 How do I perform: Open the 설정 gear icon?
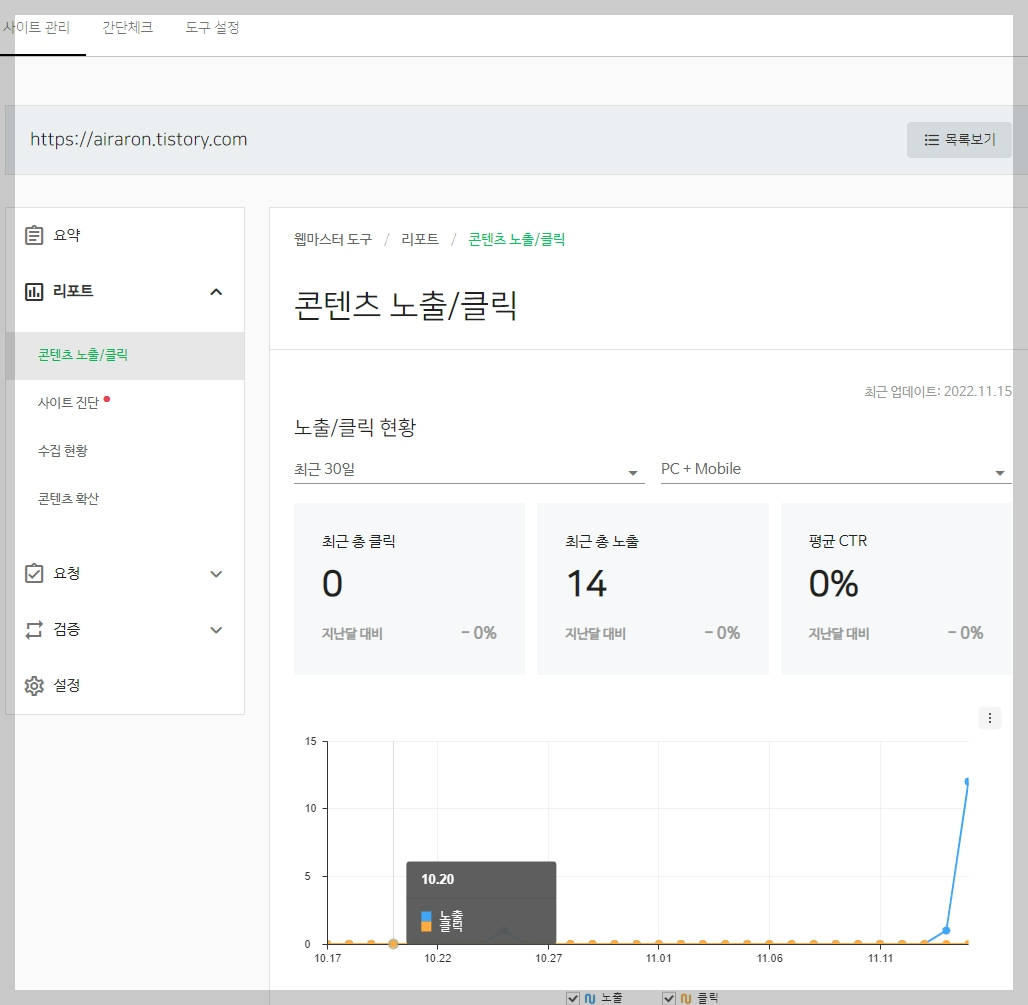click(x=34, y=686)
